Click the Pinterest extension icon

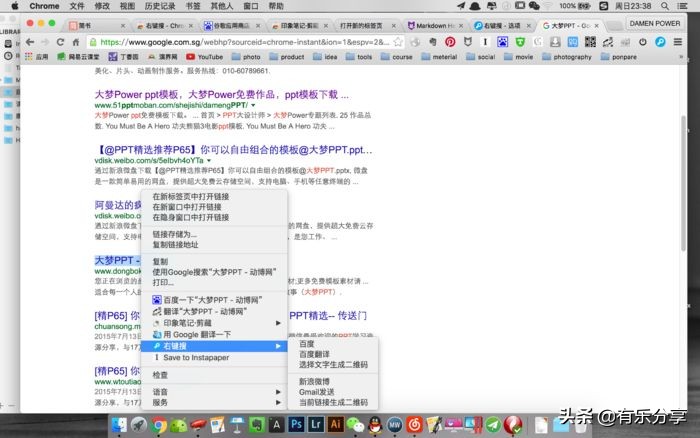(450, 42)
